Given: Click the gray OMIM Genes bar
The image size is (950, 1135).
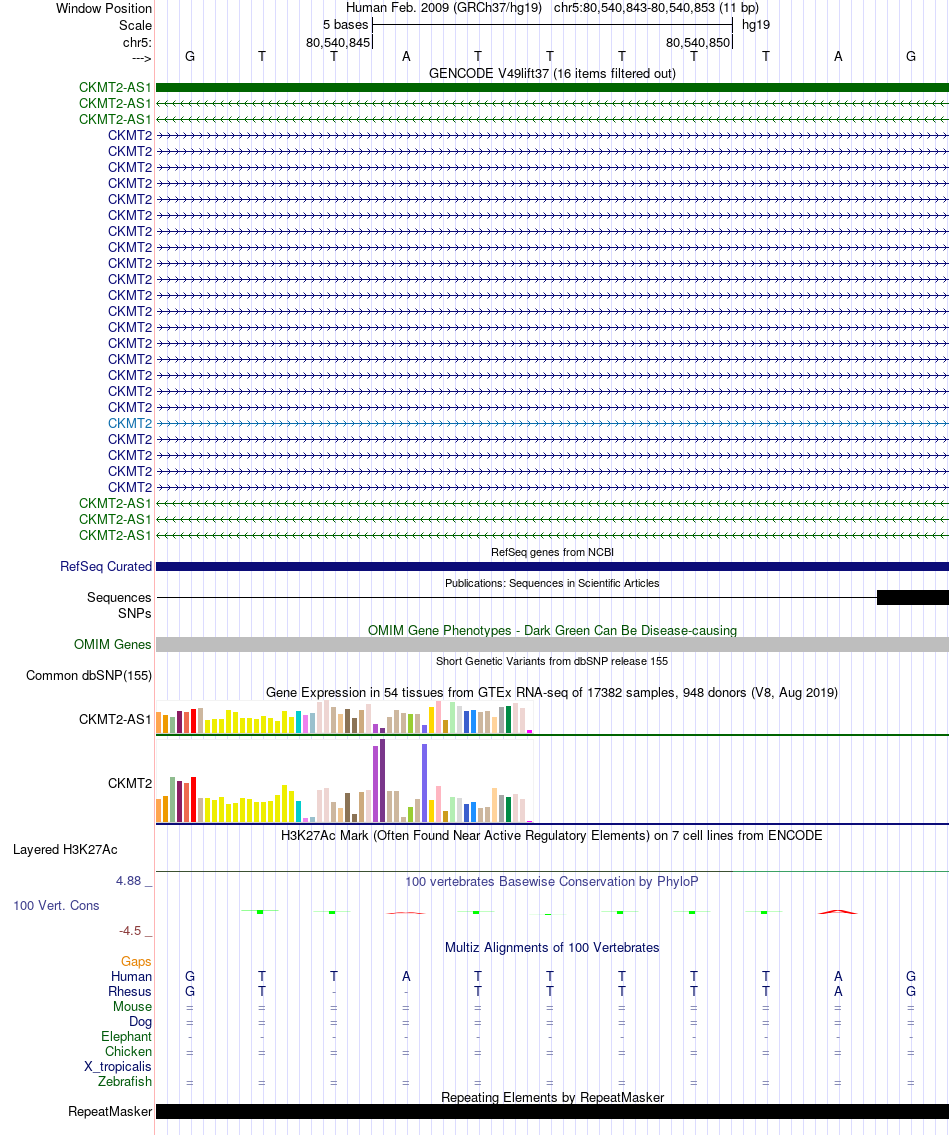Looking at the screenshot, I should pos(552,644).
